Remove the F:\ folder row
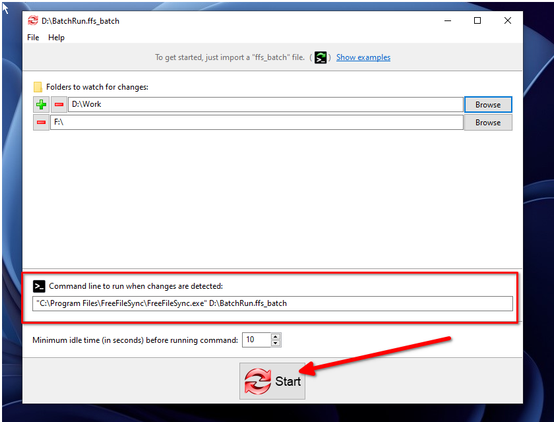The image size is (554, 422). 41,123
